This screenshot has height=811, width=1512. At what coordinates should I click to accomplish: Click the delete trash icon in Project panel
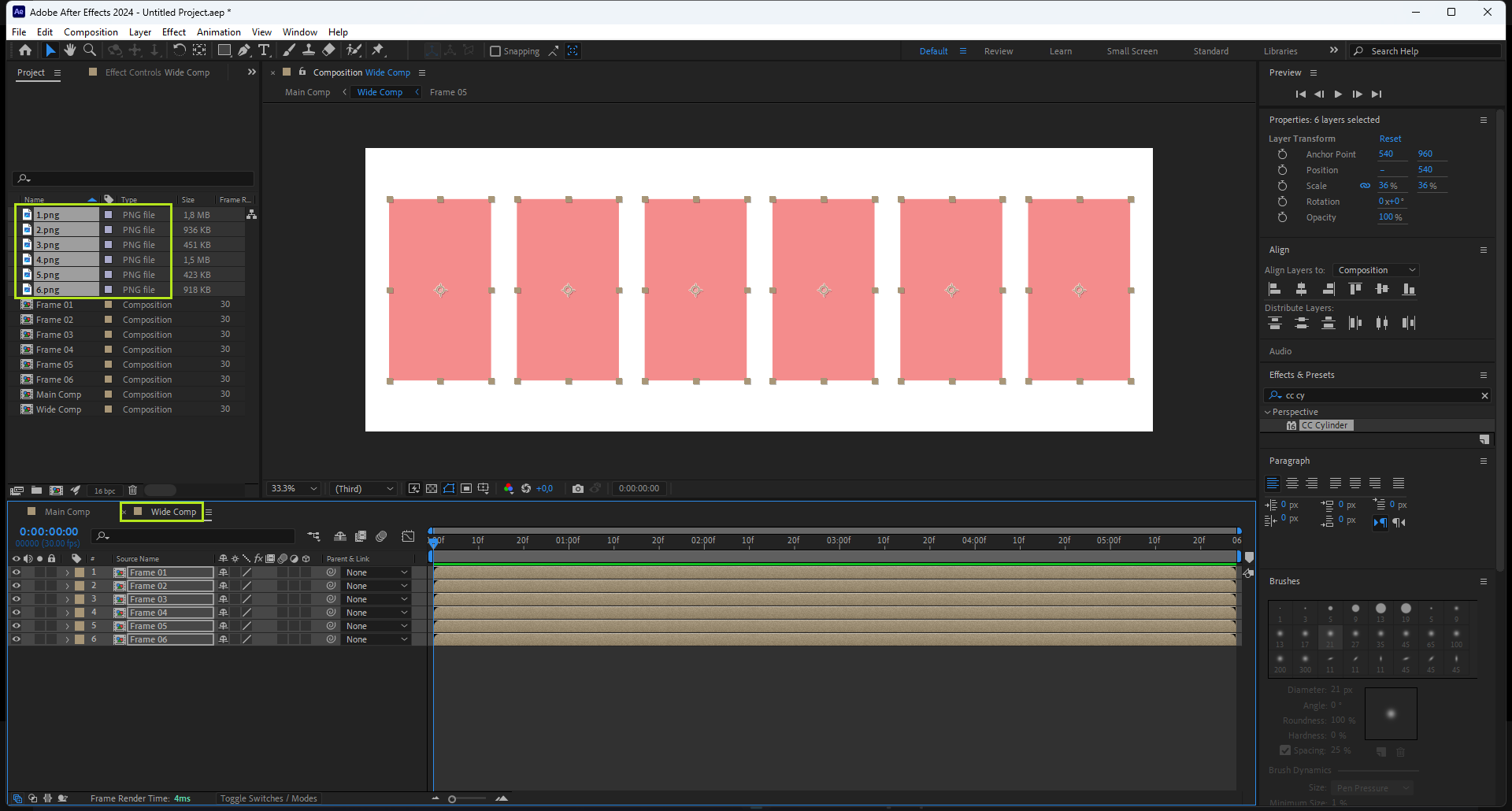click(132, 491)
